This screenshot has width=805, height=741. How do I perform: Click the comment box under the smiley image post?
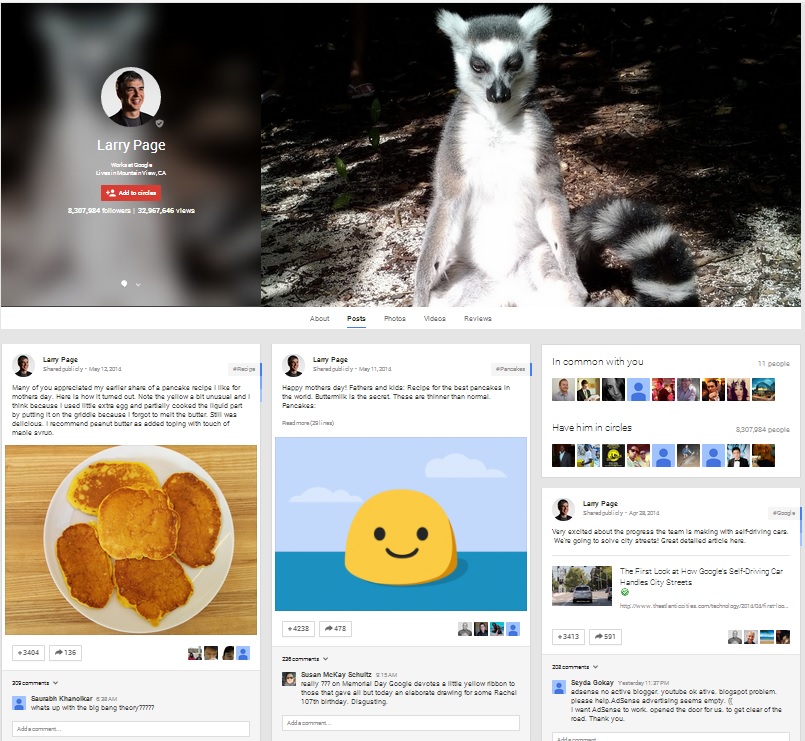coord(401,723)
